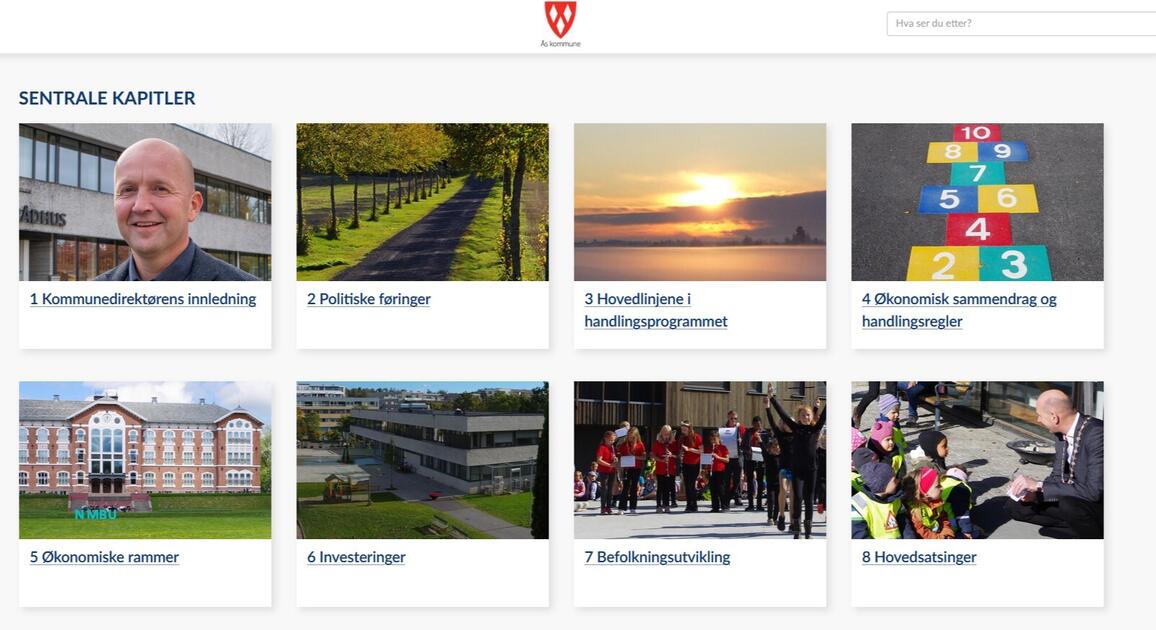Image resolution: width=1156 pixels, height=630 pixels.
Task: Click the tree-lined path thumbnail
Action: 422,202
